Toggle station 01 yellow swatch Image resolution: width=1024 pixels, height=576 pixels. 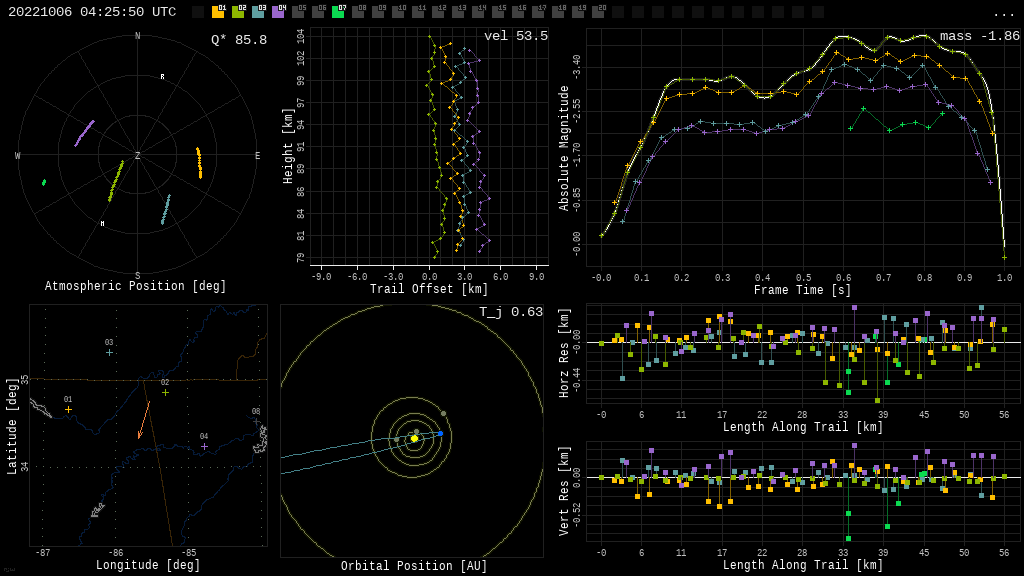tap(218, 12)
